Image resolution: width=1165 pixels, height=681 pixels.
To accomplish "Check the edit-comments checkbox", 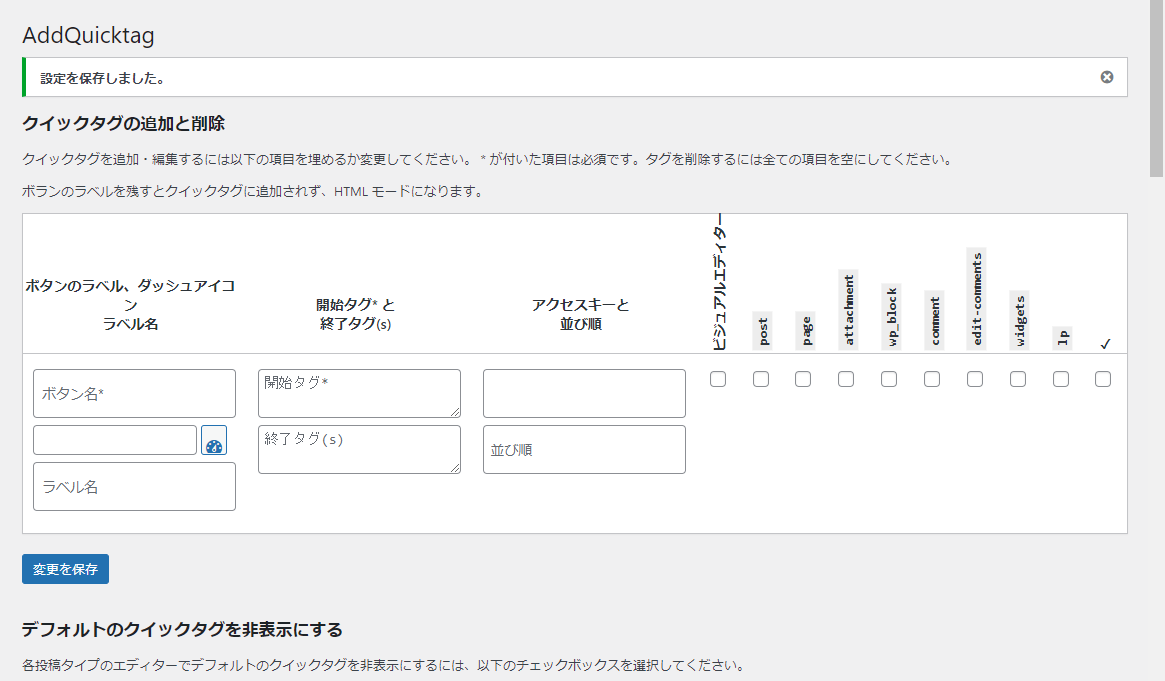I will pos(975,378).
